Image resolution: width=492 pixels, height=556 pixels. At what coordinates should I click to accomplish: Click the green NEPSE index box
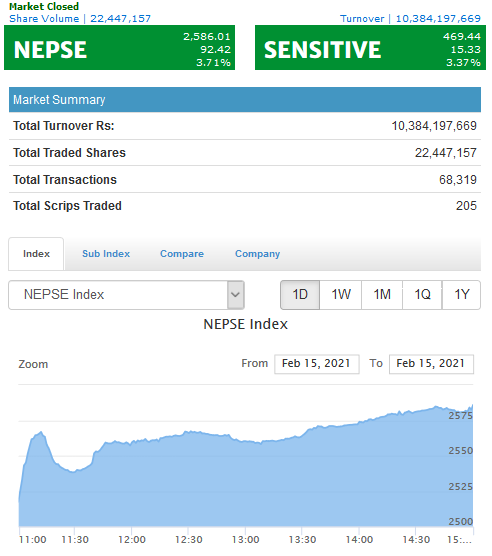(119, 48)
